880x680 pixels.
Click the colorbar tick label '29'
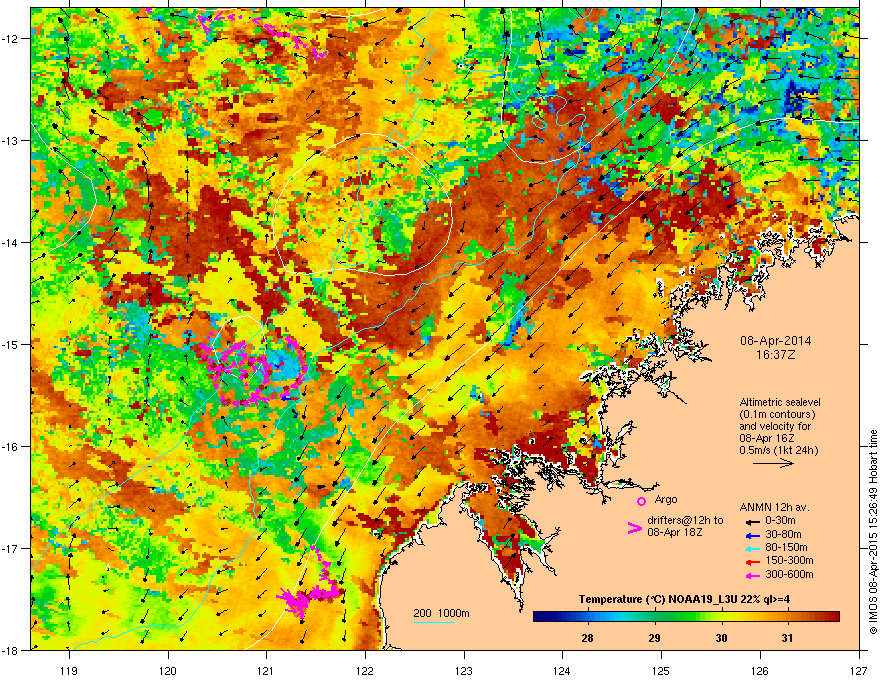pyautogui.click(x=654, y=638)
